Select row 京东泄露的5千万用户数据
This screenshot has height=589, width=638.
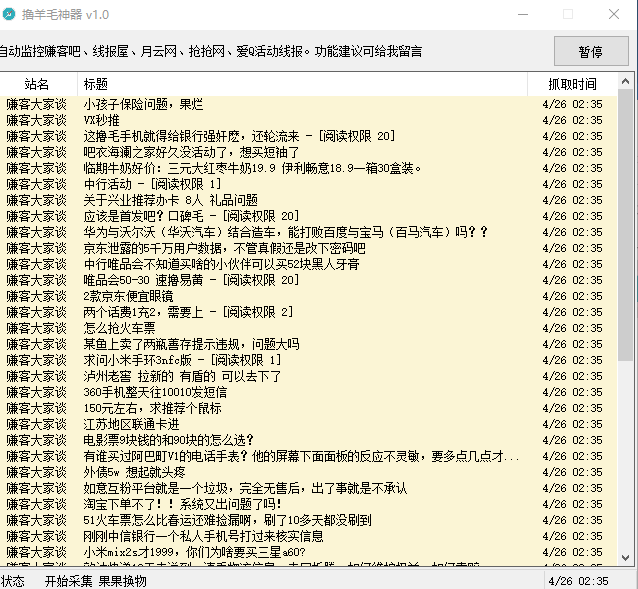pos(308,248)
